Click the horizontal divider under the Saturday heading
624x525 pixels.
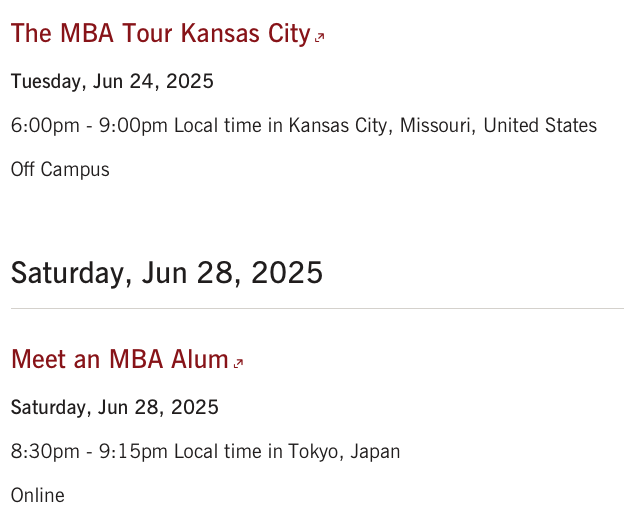coord(317,308)
